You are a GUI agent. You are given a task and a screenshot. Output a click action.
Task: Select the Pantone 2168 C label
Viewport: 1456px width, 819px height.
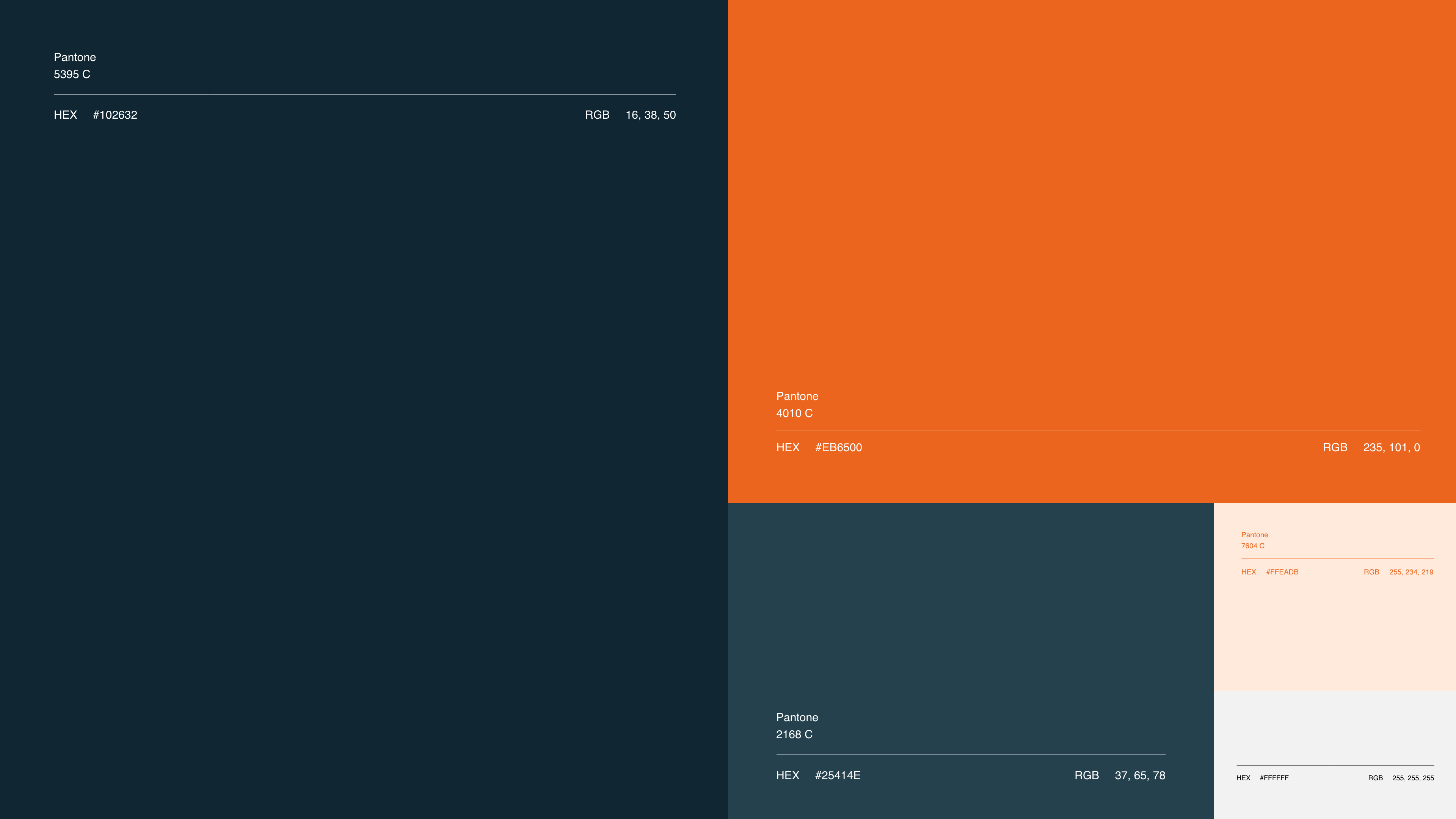pos(797,726)
